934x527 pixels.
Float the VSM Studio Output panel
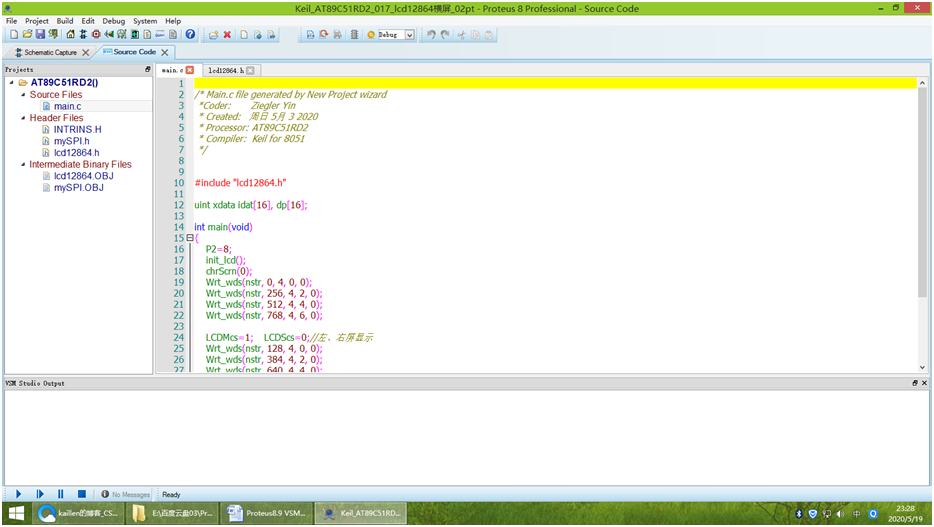click(915, 383)
